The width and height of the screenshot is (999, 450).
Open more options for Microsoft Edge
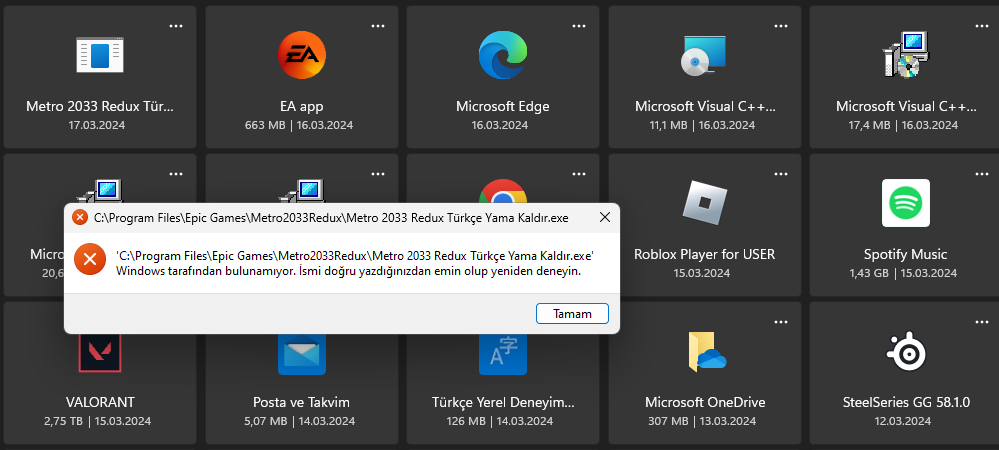coord(579,26)
